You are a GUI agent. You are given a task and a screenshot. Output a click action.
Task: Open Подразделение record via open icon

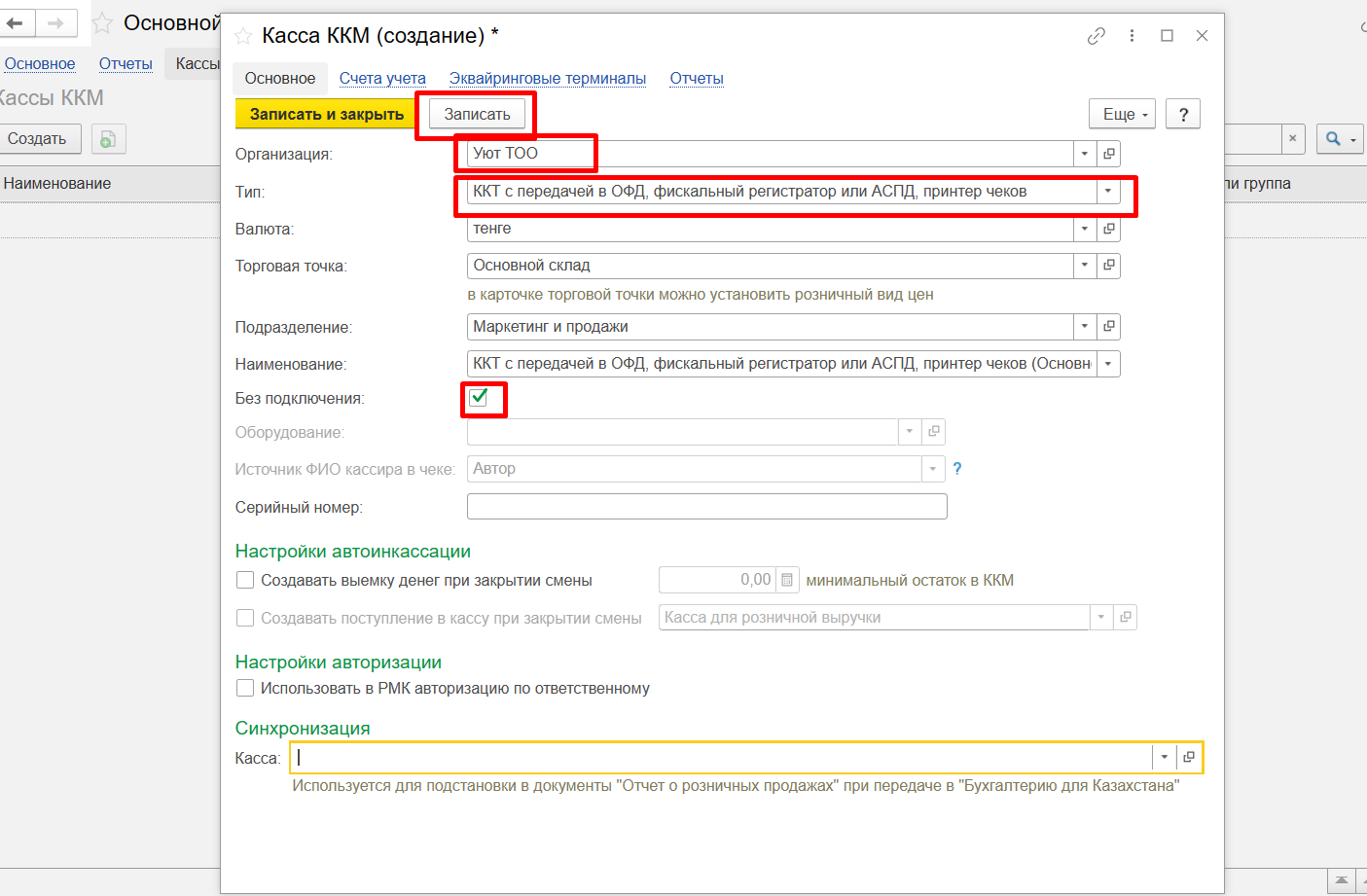point(1108,327)
